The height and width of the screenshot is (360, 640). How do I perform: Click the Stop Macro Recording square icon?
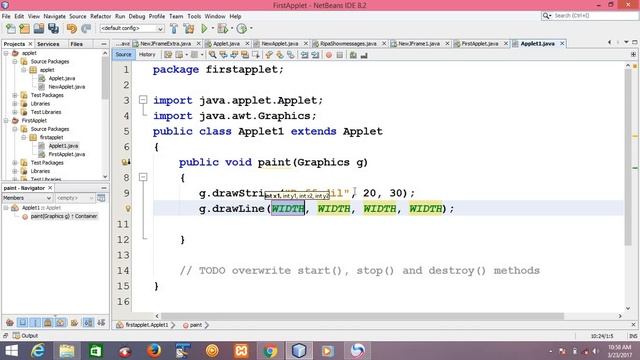[x=340, y=55]
